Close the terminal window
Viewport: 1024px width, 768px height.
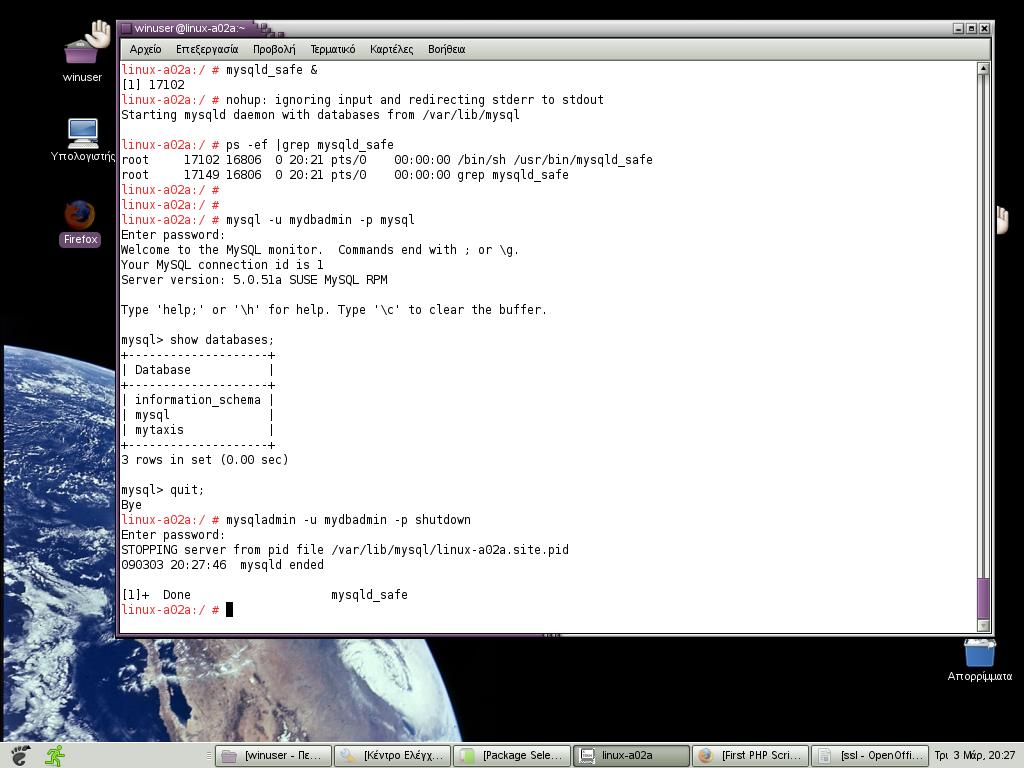[984, 28]
